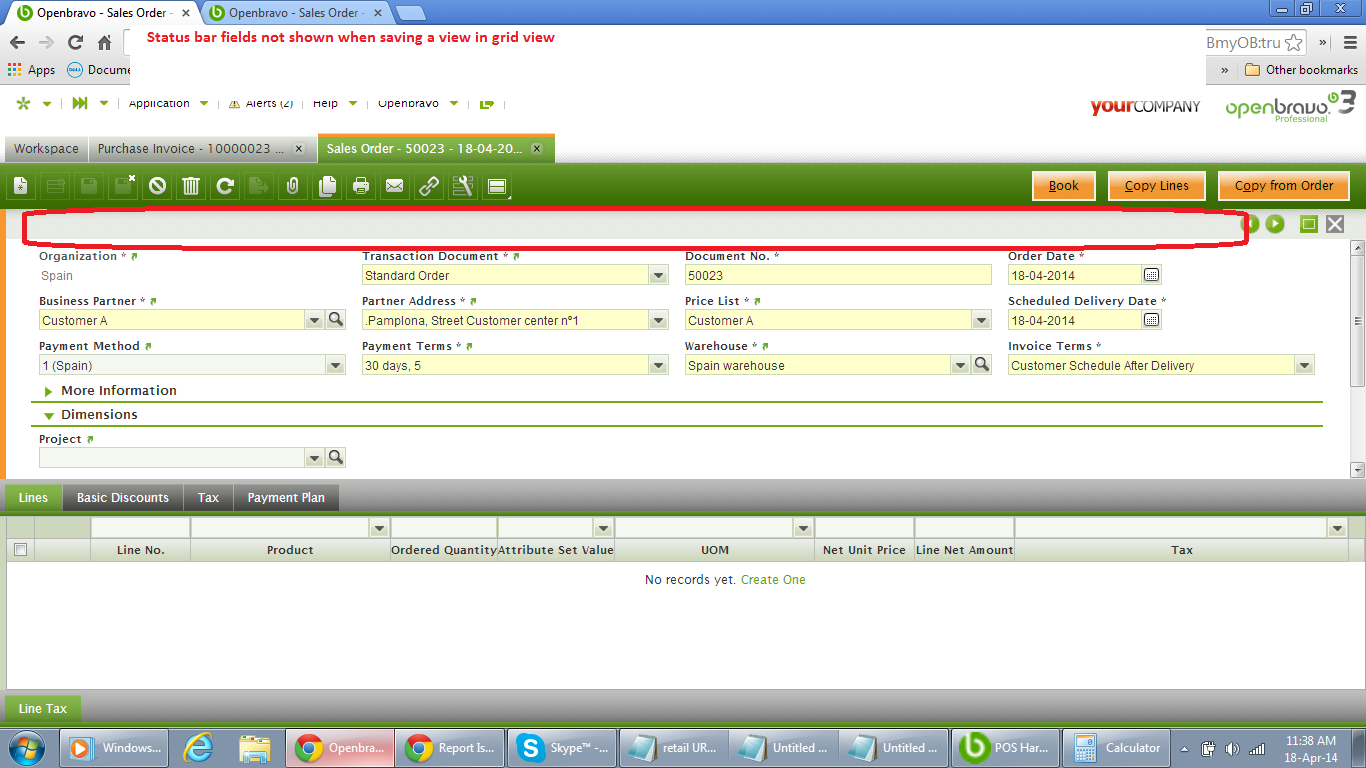Open the Basic Discounts tab
This screenshot has width=1366, height=768.
coord(123,497)
